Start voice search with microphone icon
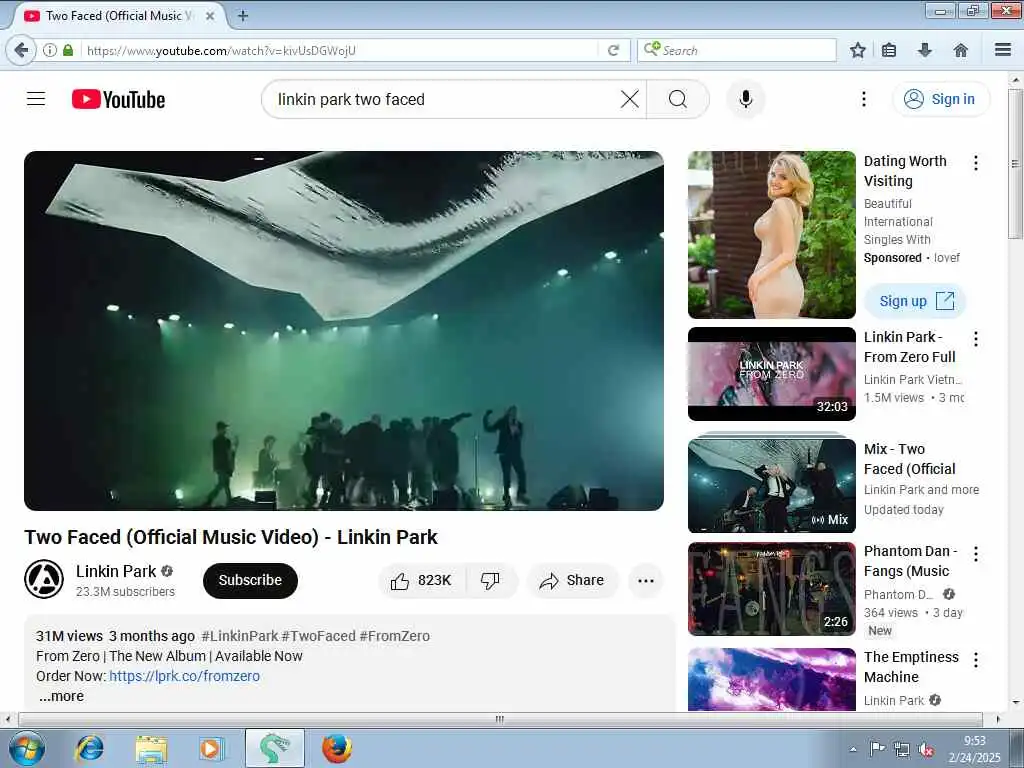This screenshot has width=1024, height=768. click(x=746, y=99)
